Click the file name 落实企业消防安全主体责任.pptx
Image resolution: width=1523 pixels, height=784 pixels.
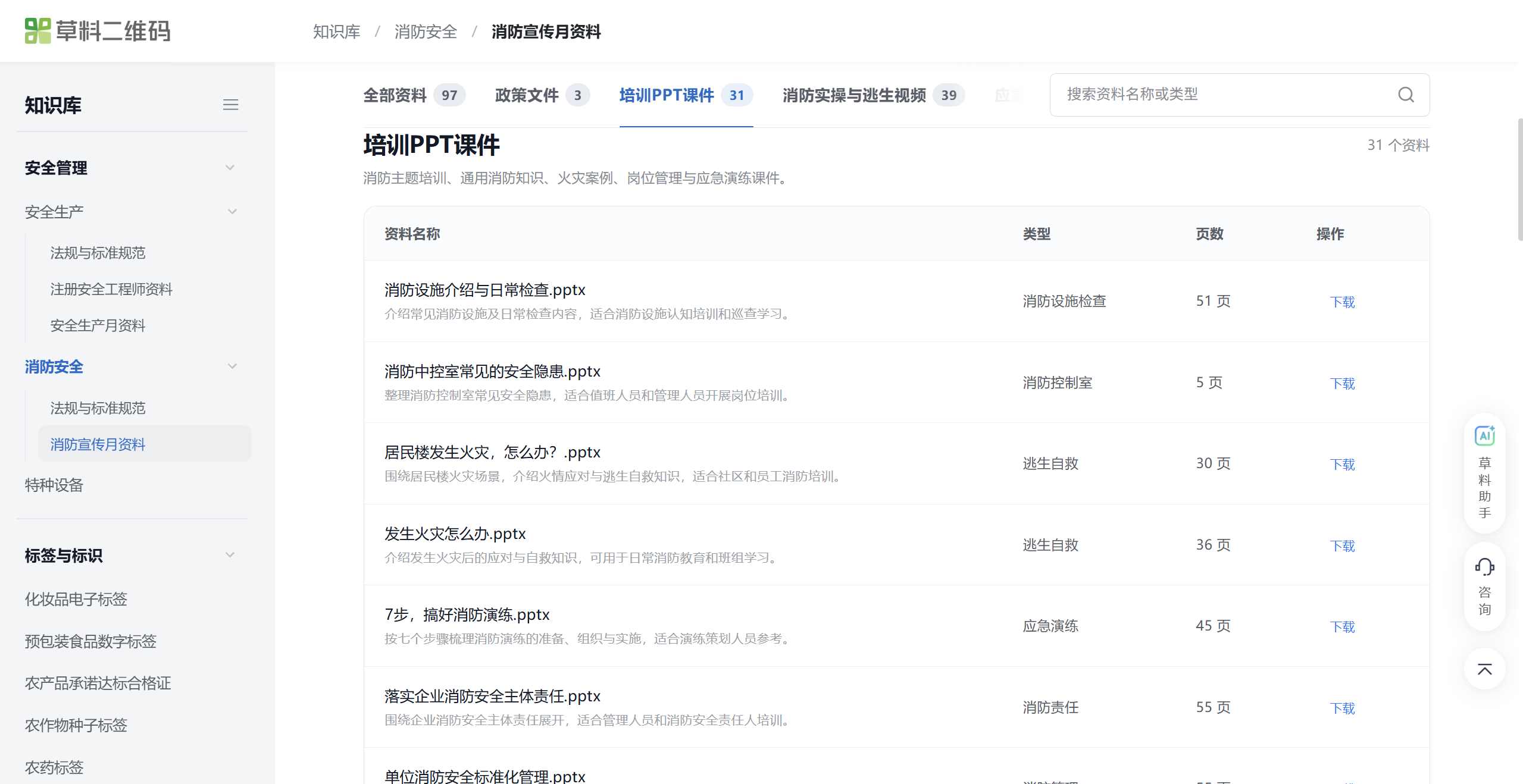tap(492, 696)
